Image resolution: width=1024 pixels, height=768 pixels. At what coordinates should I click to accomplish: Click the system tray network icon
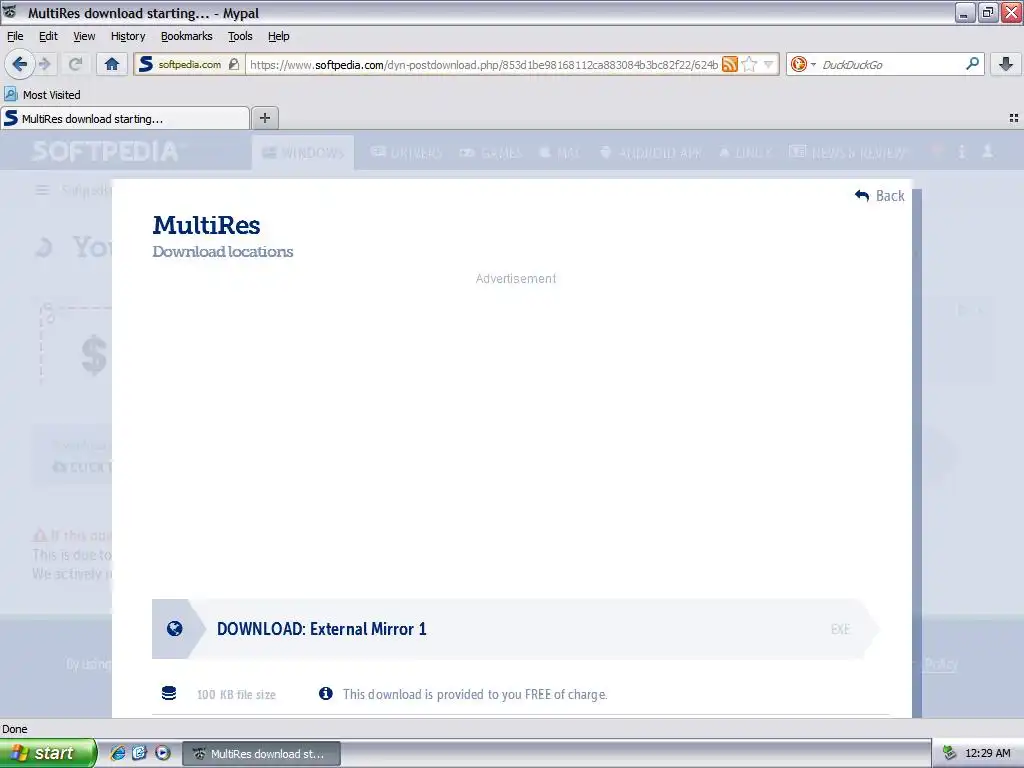[x=950, y=753]
